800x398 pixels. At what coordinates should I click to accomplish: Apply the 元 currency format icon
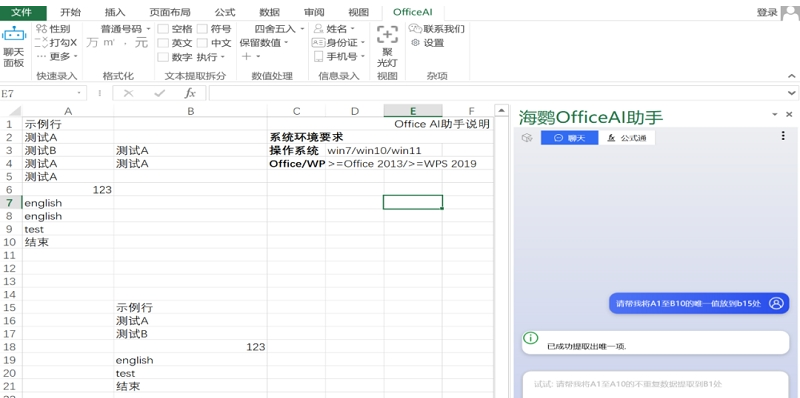pos(141,43)
